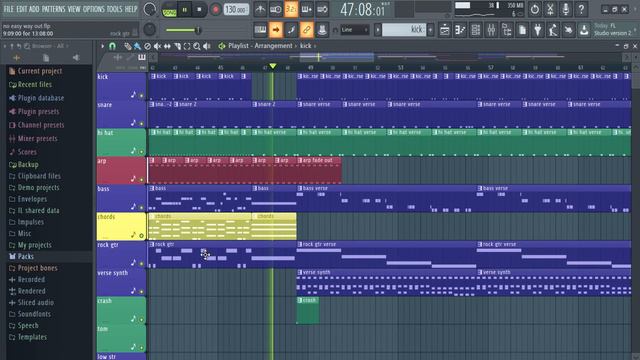Select playlist slip tool
640x360 pixels.
(x=167, y=46)
